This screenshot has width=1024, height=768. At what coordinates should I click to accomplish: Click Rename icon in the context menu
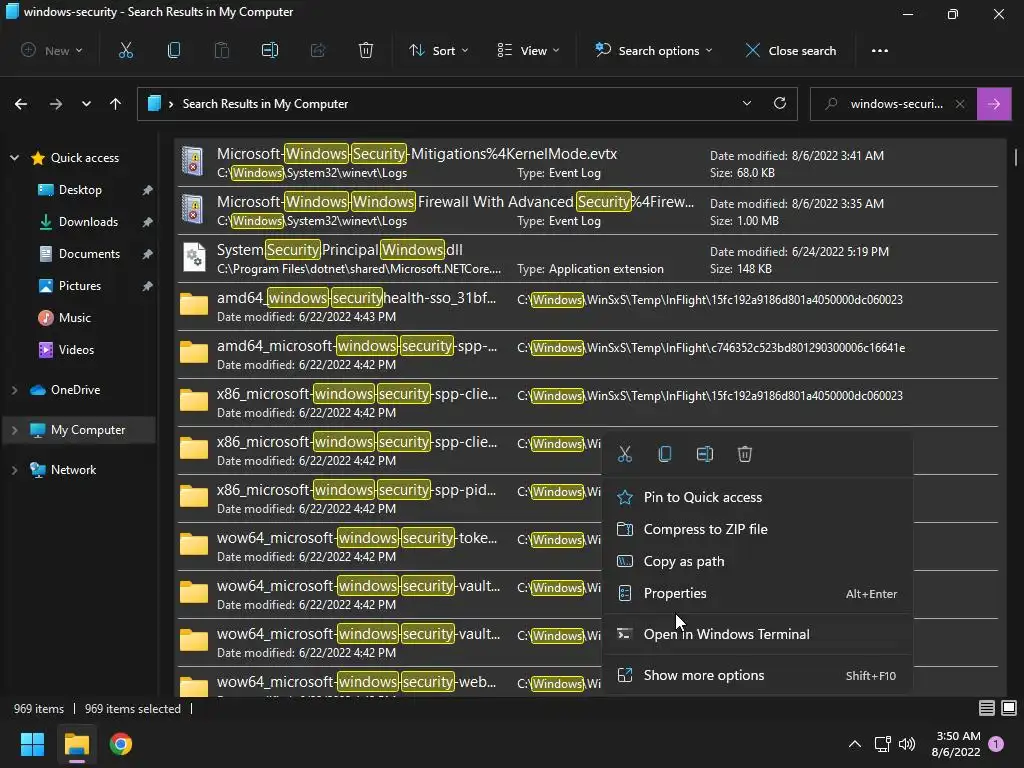[705, 454]
